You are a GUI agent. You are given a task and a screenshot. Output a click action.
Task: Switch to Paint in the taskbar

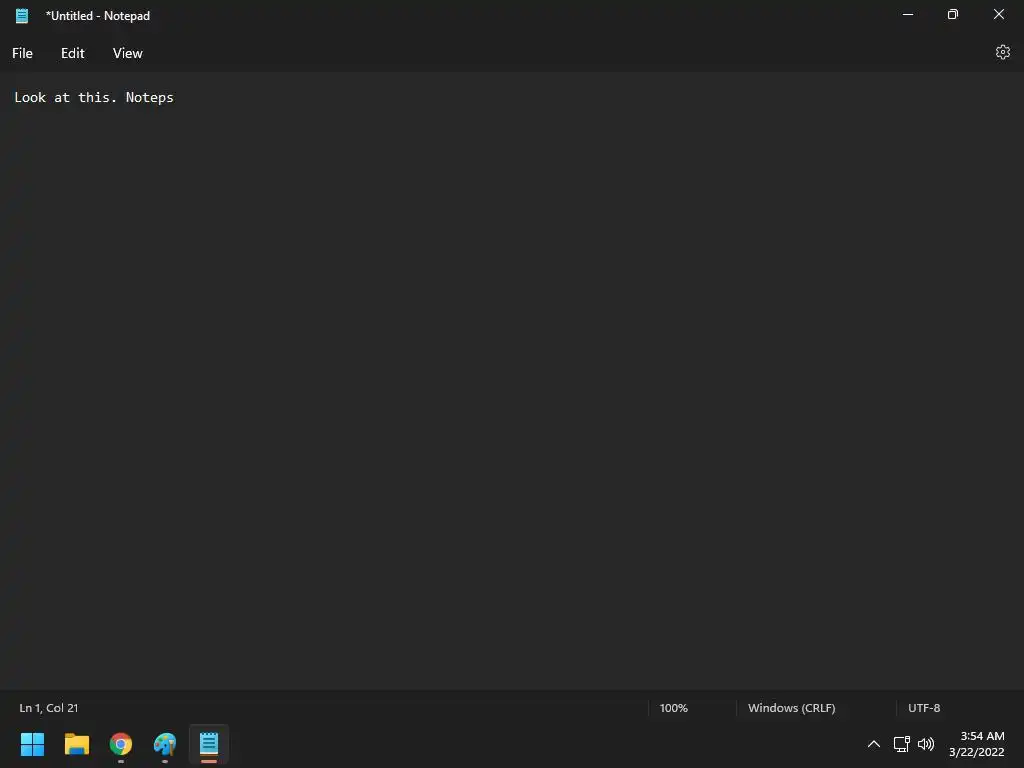pyautogui.click(x=165, y=744)
